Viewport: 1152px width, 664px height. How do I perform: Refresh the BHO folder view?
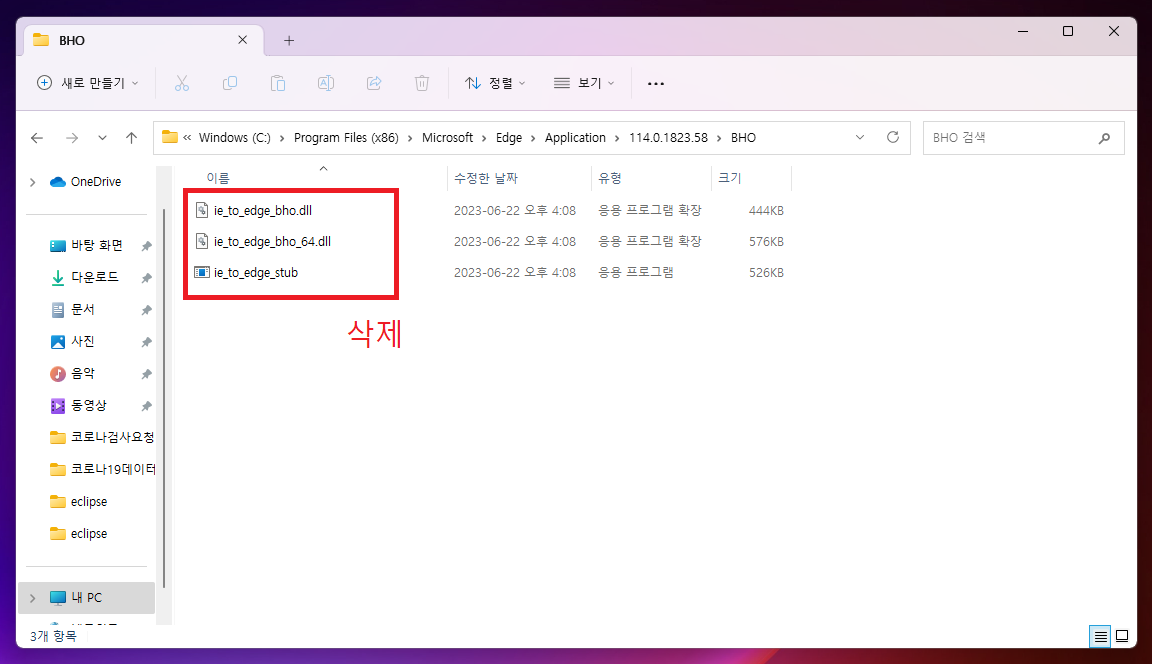[893, 137]
